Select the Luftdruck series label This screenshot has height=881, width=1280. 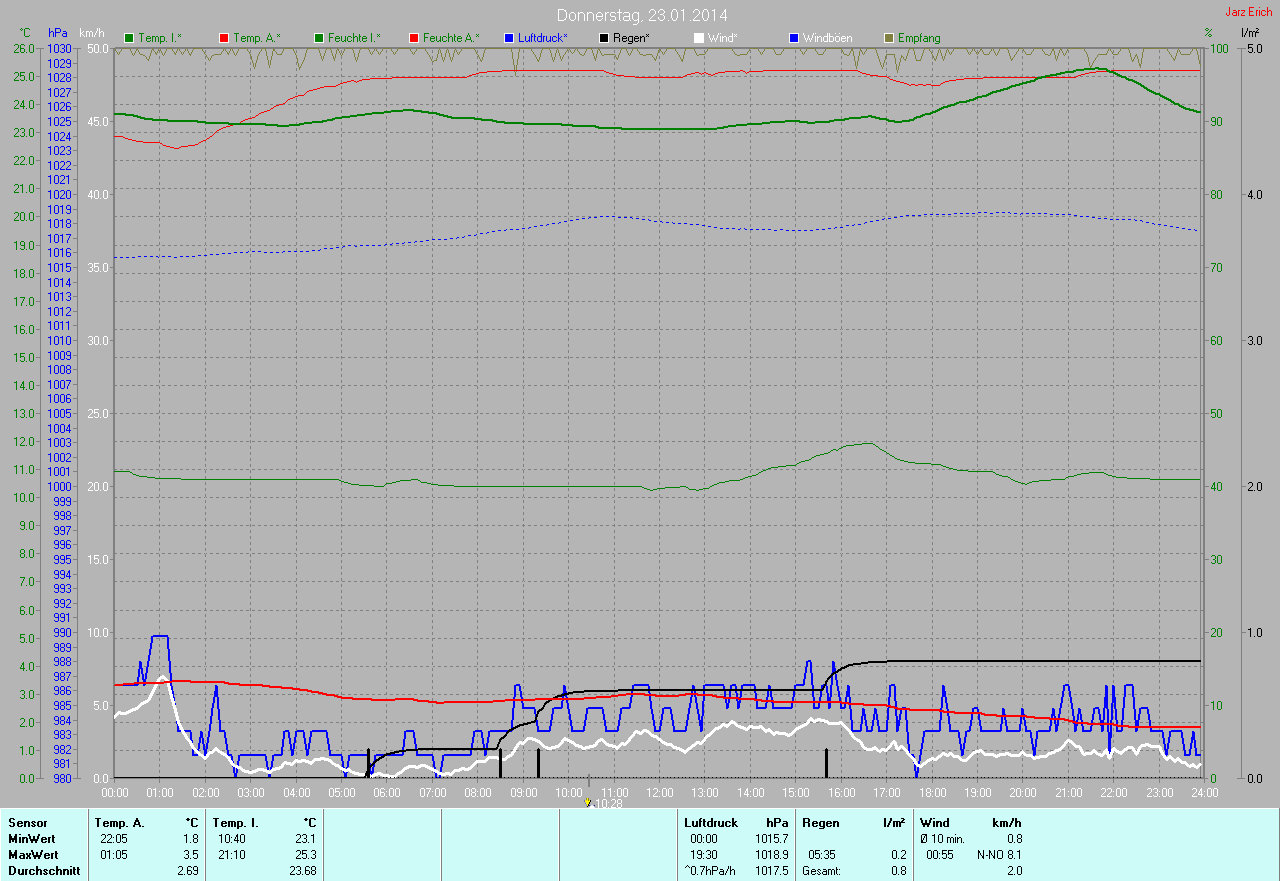point(543,38)
